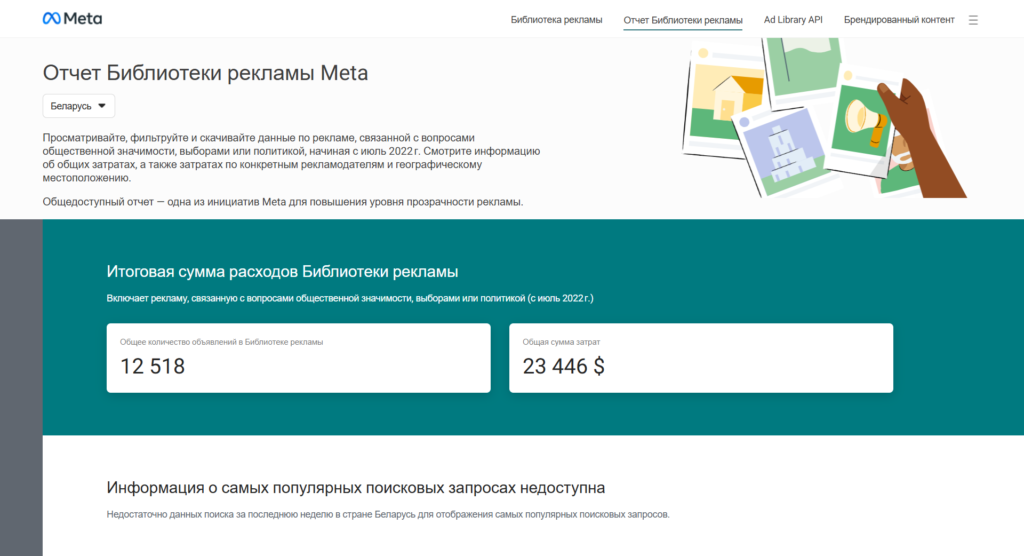Viewport: 1024px width, 556px height.
Task: Click the illustration of photo cards
Action: pyautogui.click(x=824, y=118)
